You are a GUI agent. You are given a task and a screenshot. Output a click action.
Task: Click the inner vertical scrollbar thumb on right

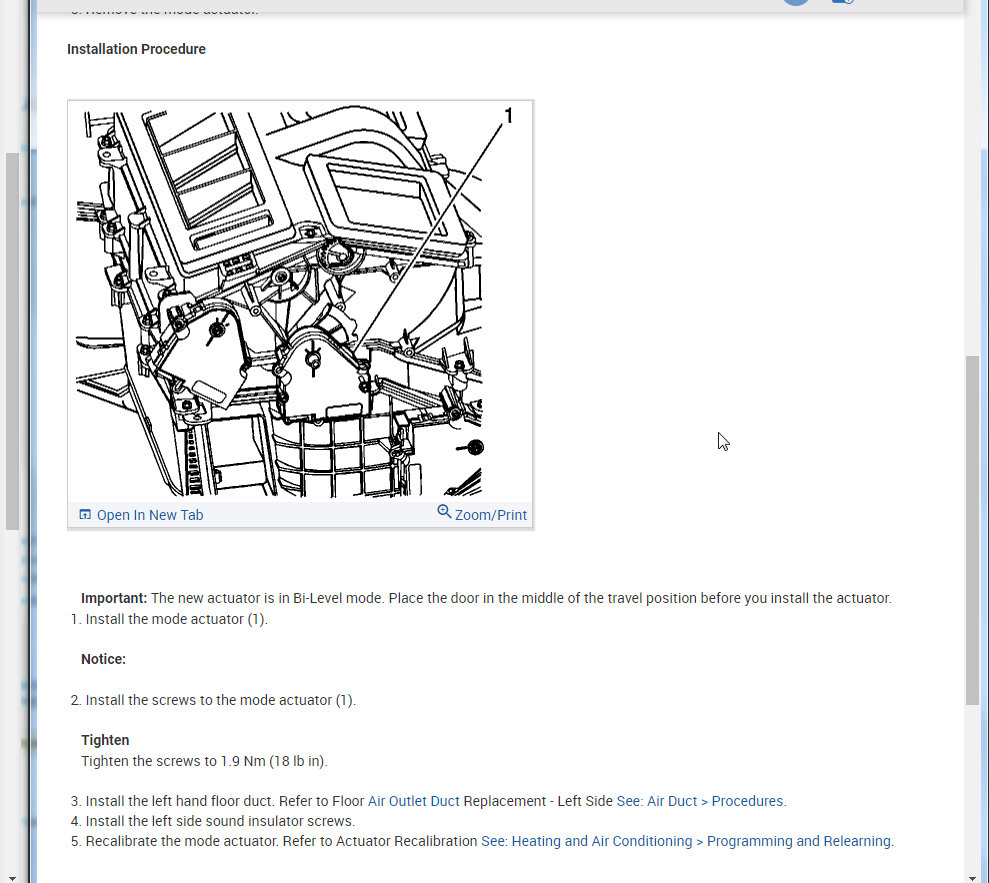pyautogui.click(x=973, y=530)
